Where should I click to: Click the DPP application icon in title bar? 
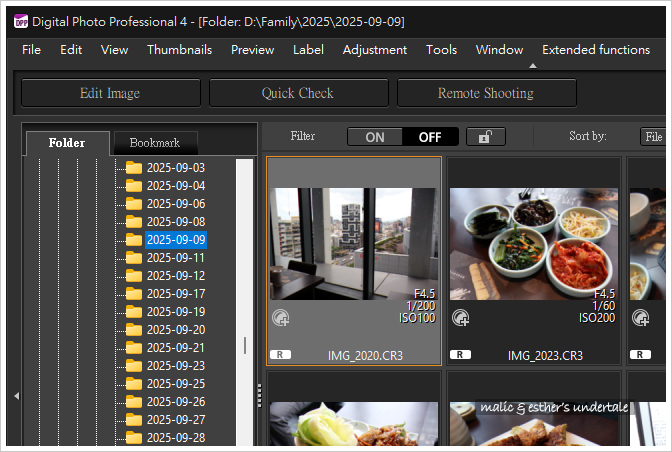(20, 21)
